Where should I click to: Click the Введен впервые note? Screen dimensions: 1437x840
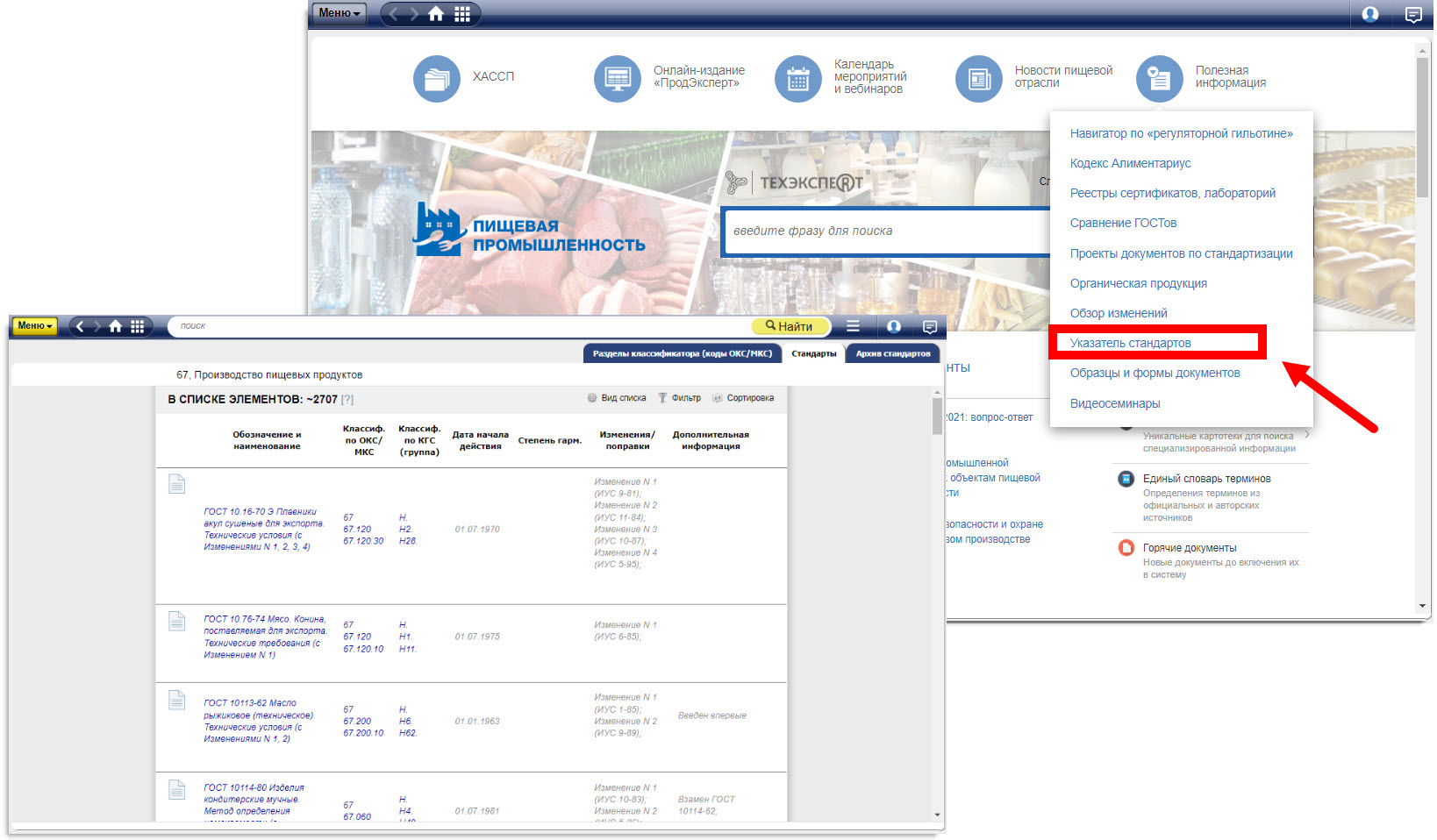coord(712,715)
